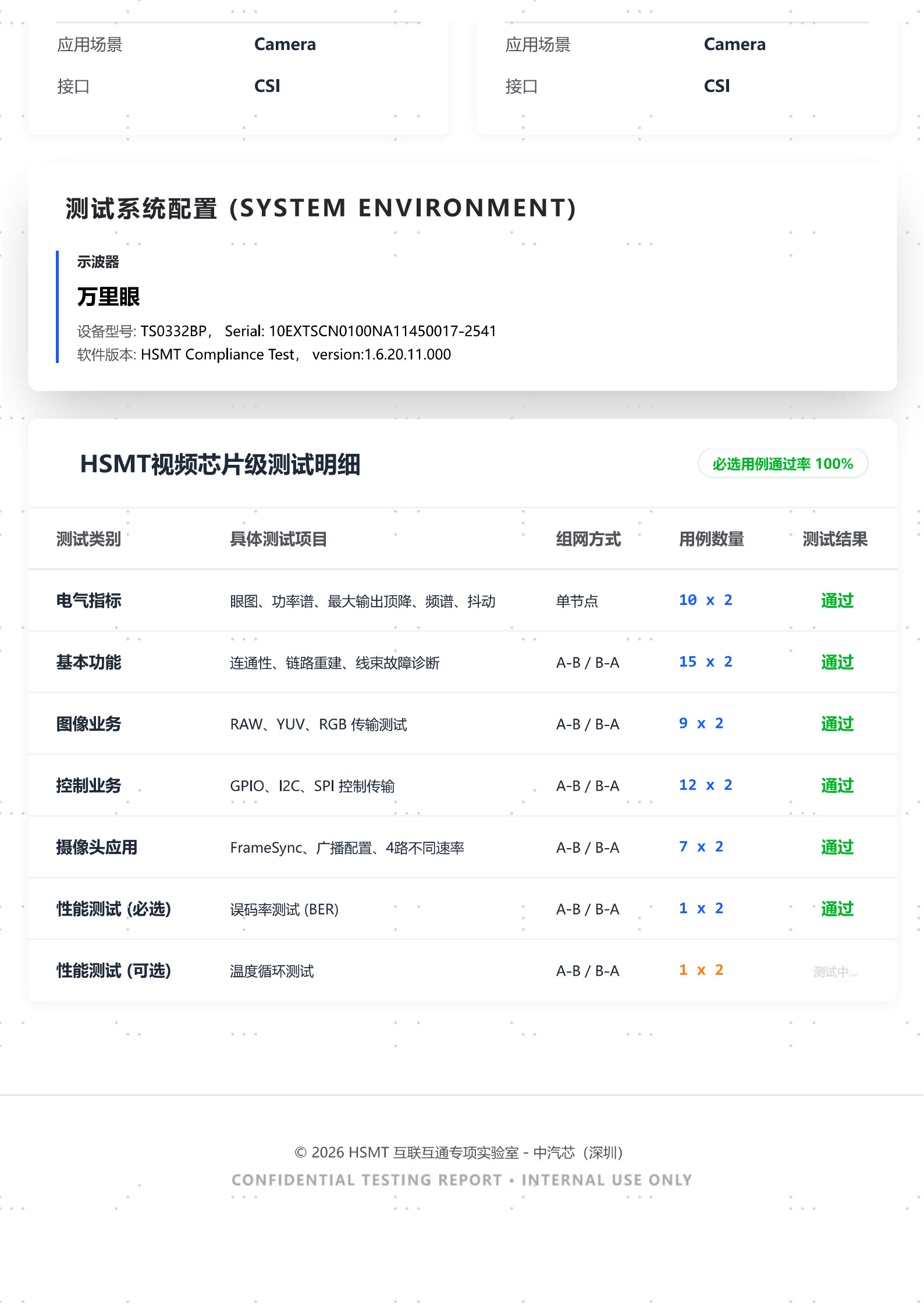Click the 9 x 2 case count

701,723
